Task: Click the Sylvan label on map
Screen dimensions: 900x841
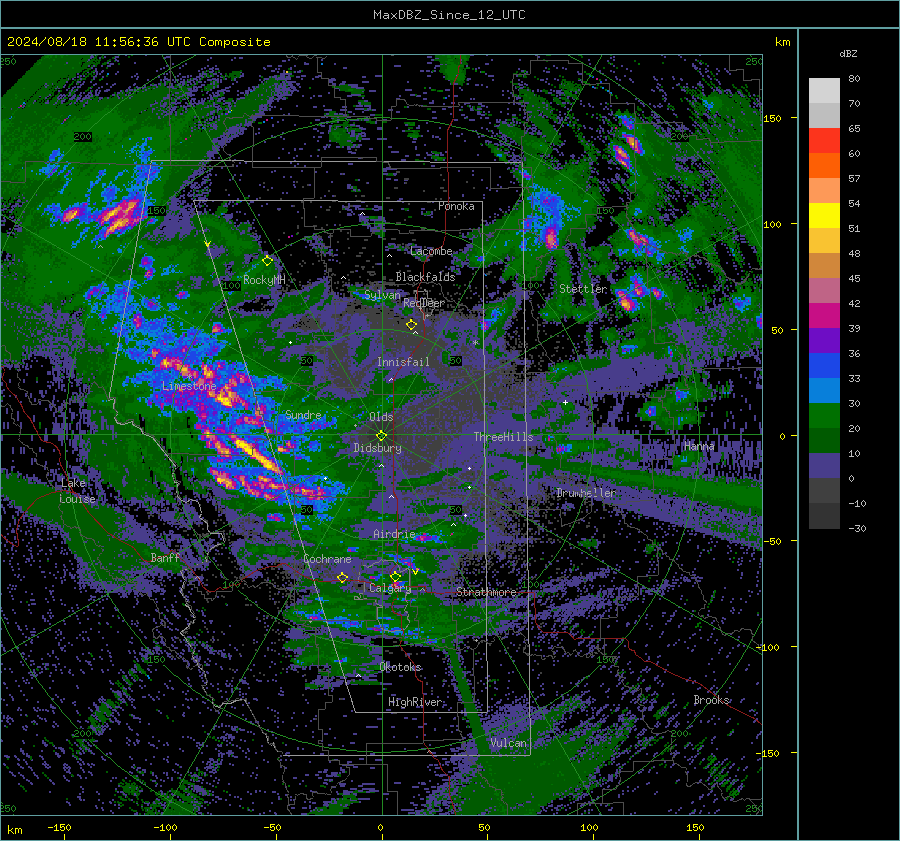Action: pyautogui.click(x=382, y=295)
